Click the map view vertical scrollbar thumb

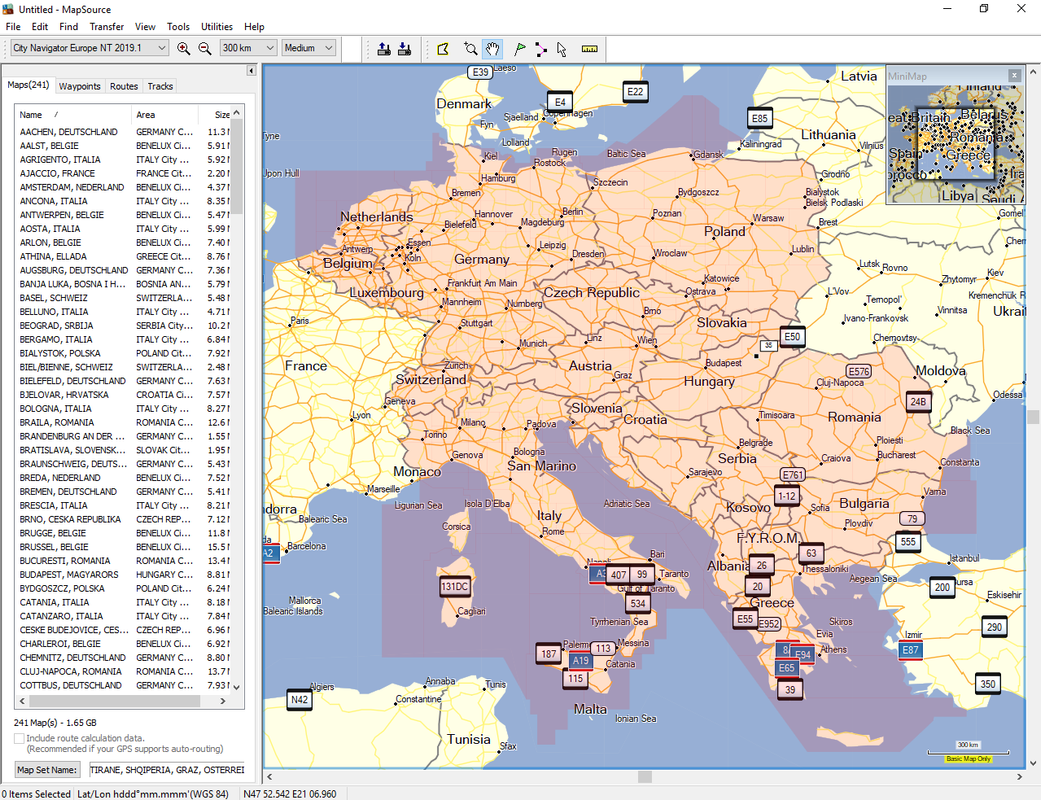click(x=1033, y=417)
